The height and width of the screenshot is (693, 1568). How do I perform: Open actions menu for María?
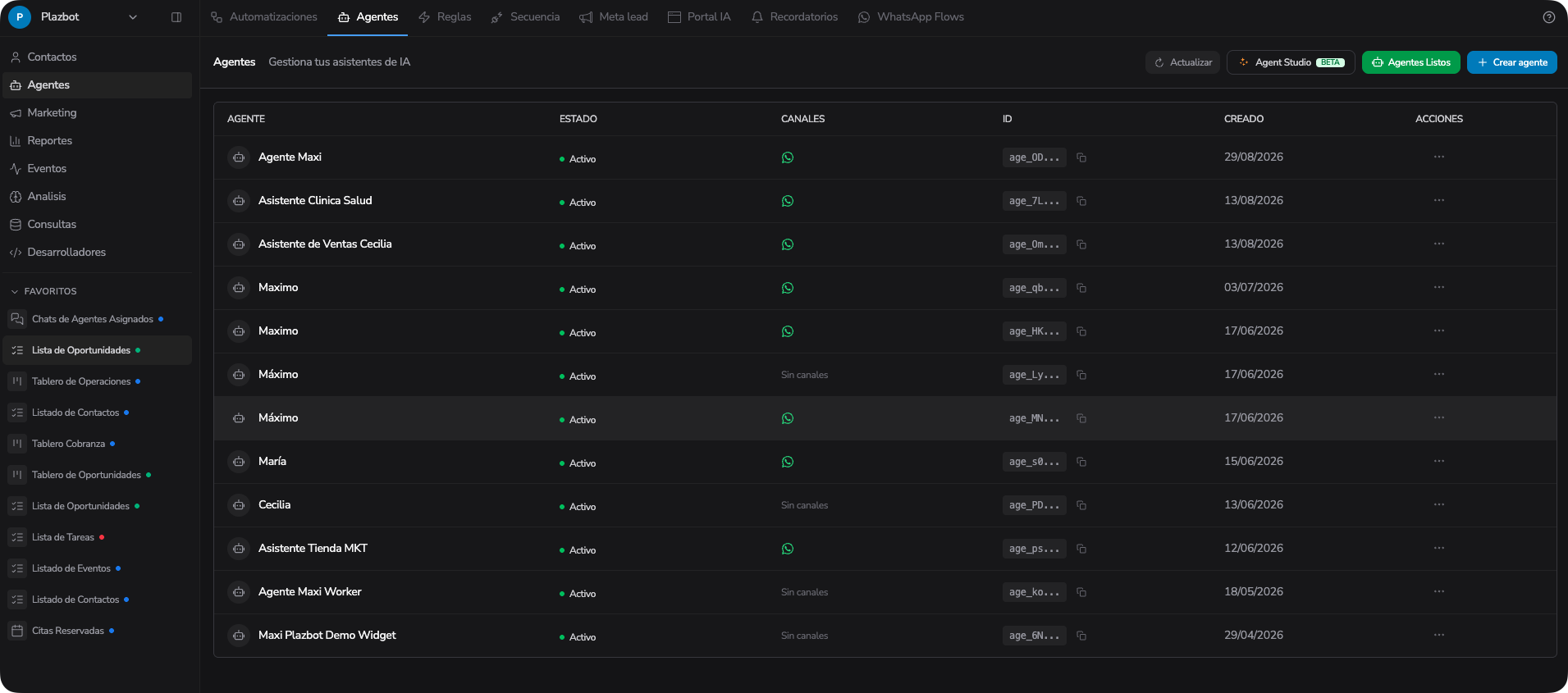pyautogui.click(x=1439, y=461)
